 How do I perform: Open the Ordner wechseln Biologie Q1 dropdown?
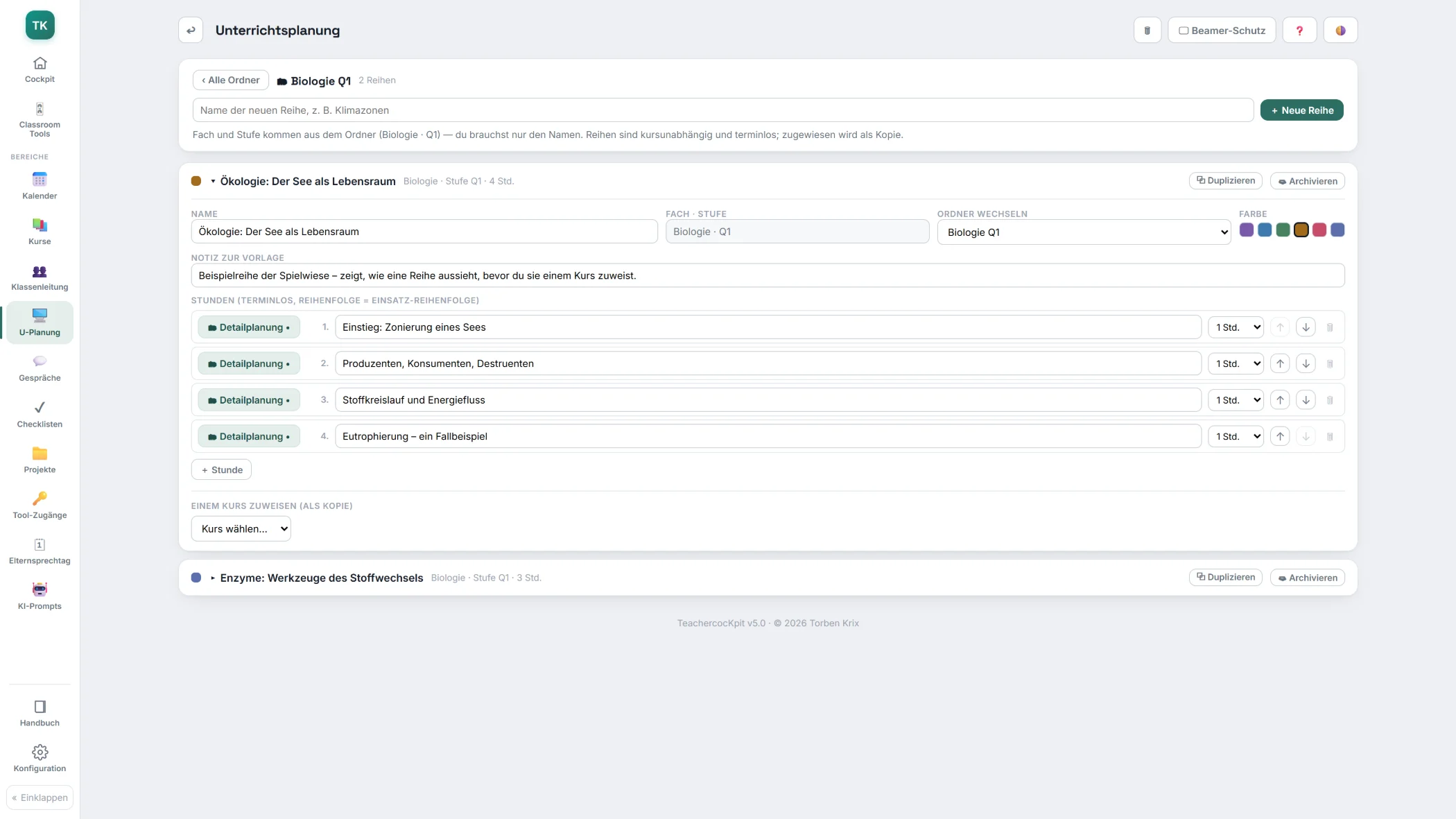(1084, 232)
